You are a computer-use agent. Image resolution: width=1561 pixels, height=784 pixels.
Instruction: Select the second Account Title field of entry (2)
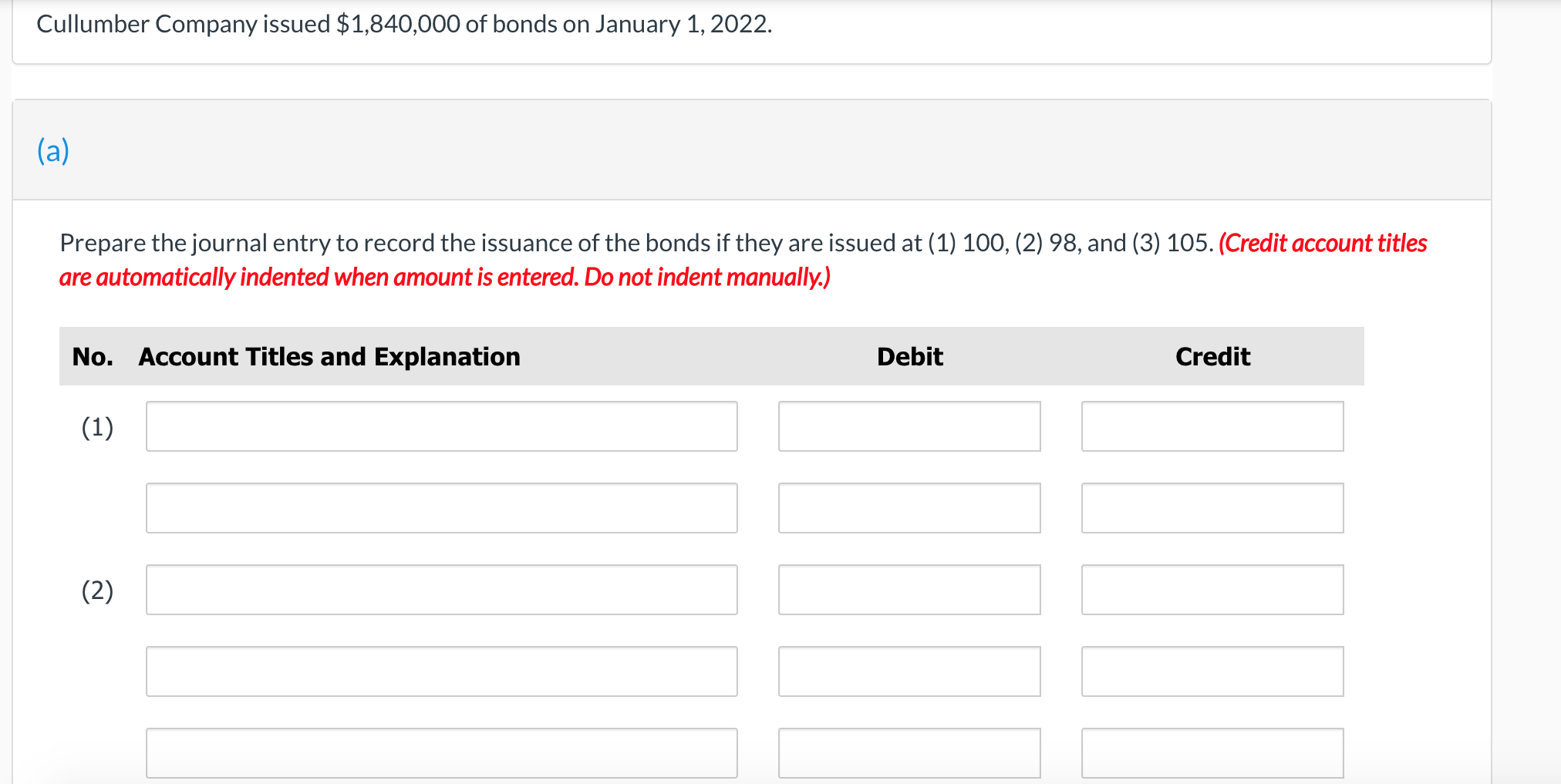coord(441,671)
